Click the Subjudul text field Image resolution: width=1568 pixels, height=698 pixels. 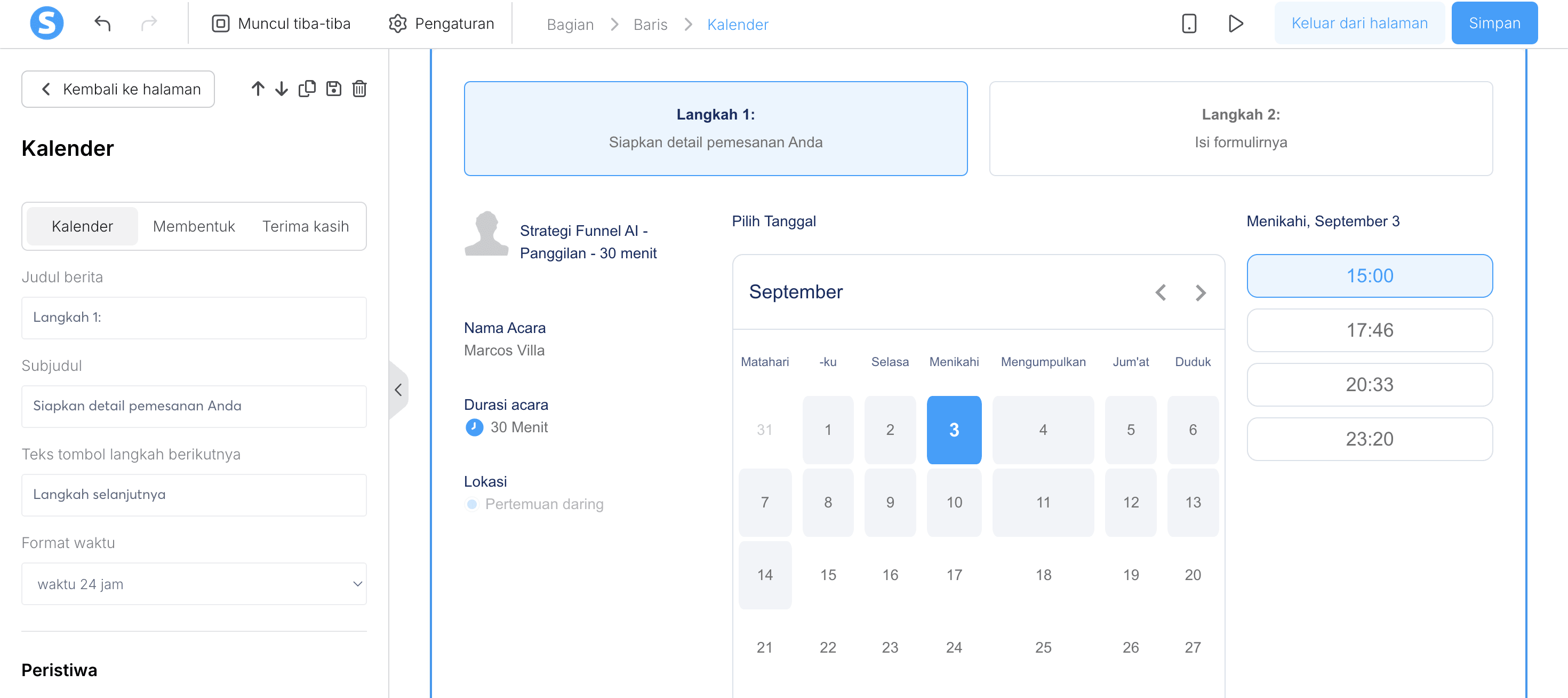coord(194,406)
